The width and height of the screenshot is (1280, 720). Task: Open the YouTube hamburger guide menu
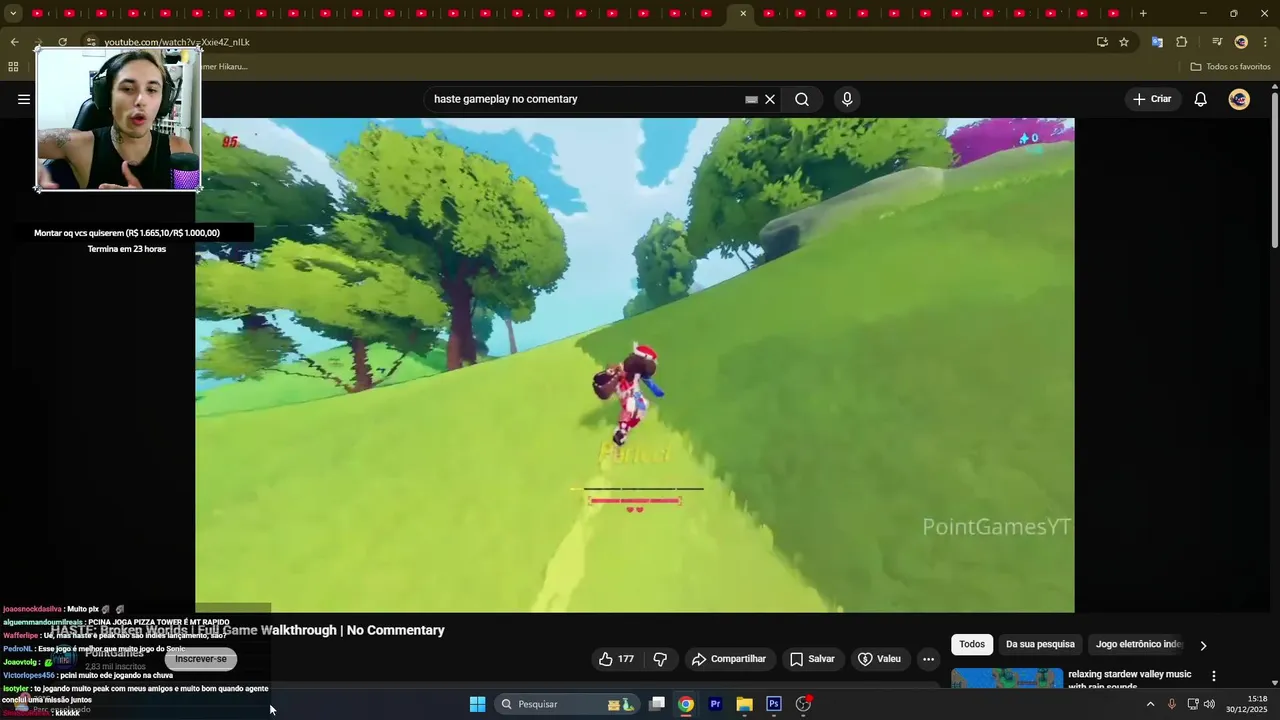[x=24, y=99]
